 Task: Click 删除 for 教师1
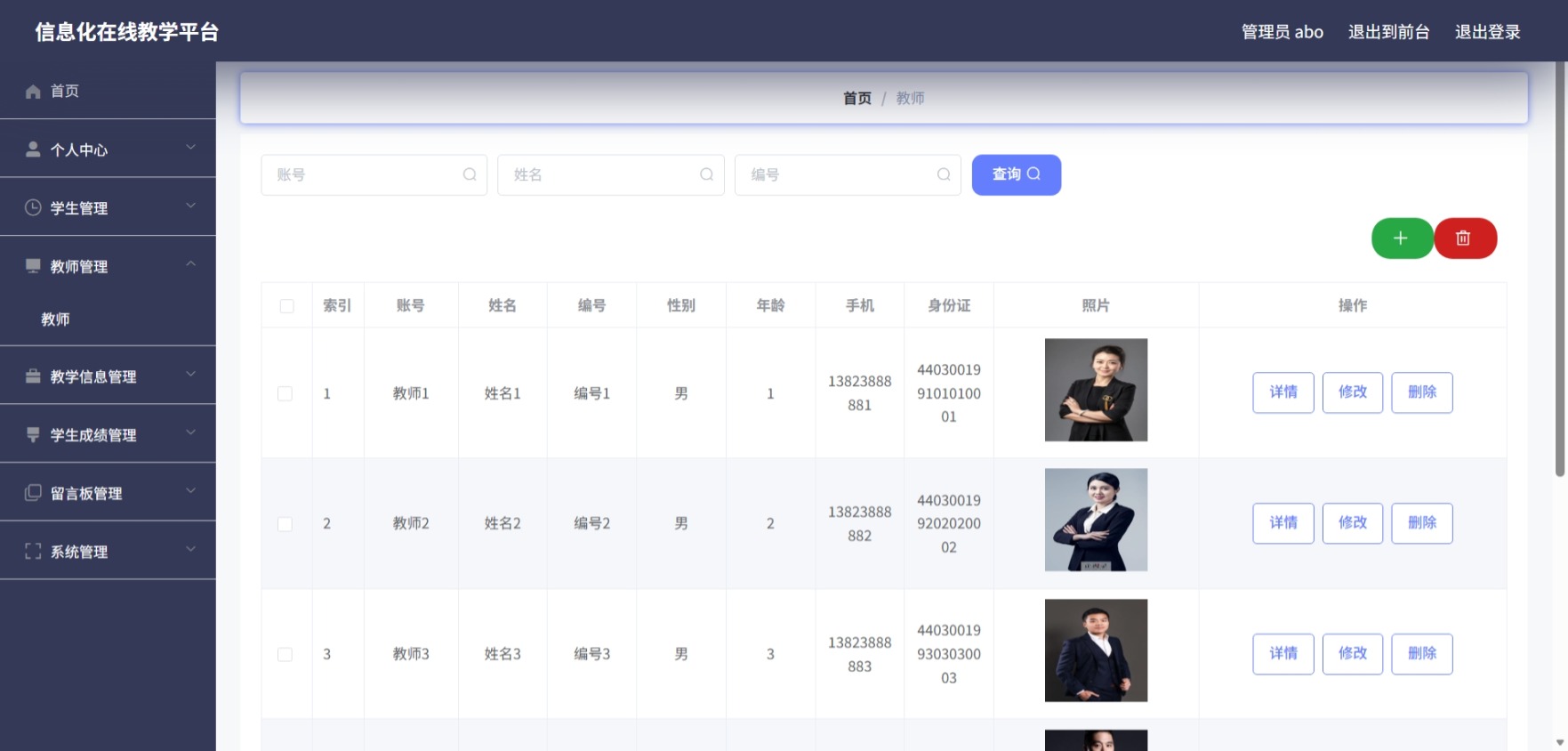pos(1422,392)
